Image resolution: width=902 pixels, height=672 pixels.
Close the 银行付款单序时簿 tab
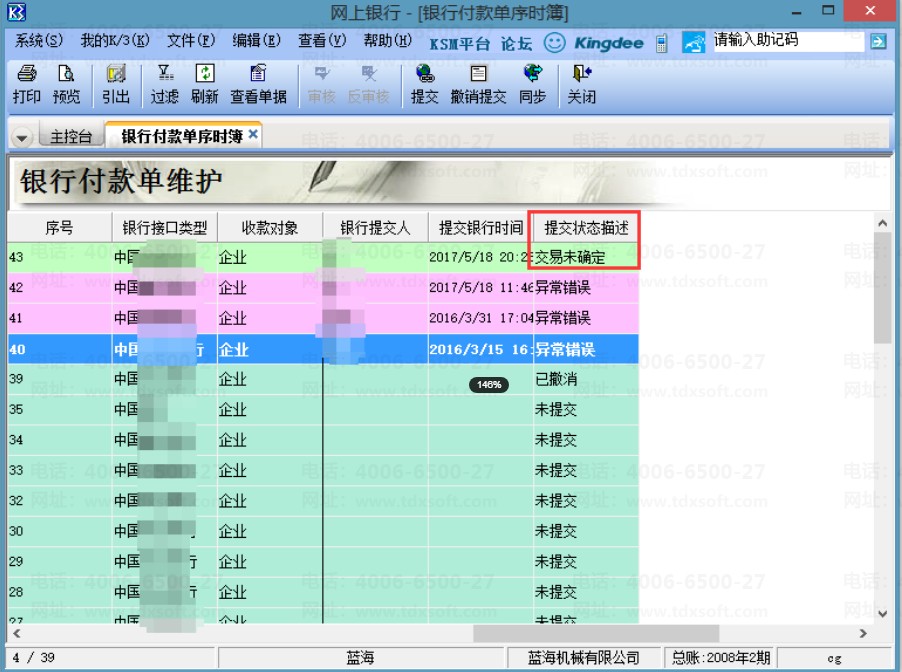pyautogui.click(x=253, y=134)
